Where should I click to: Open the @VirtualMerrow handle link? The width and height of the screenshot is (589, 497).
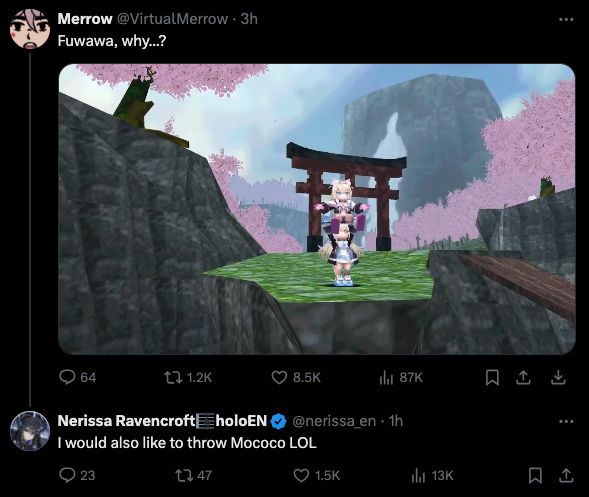point(172,19)
